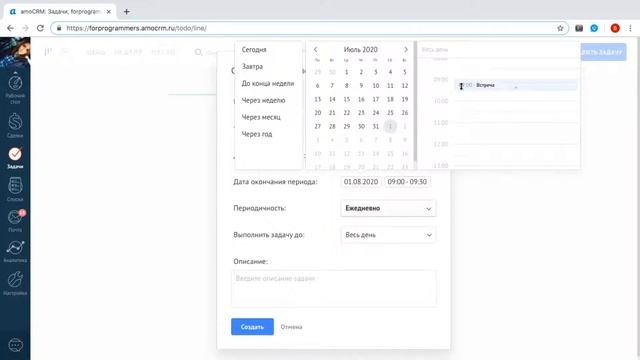Screen dimensions: 640x360
Task: Select July 6 in the calendar
Action: pyautogui.click(x=318, y=85)
